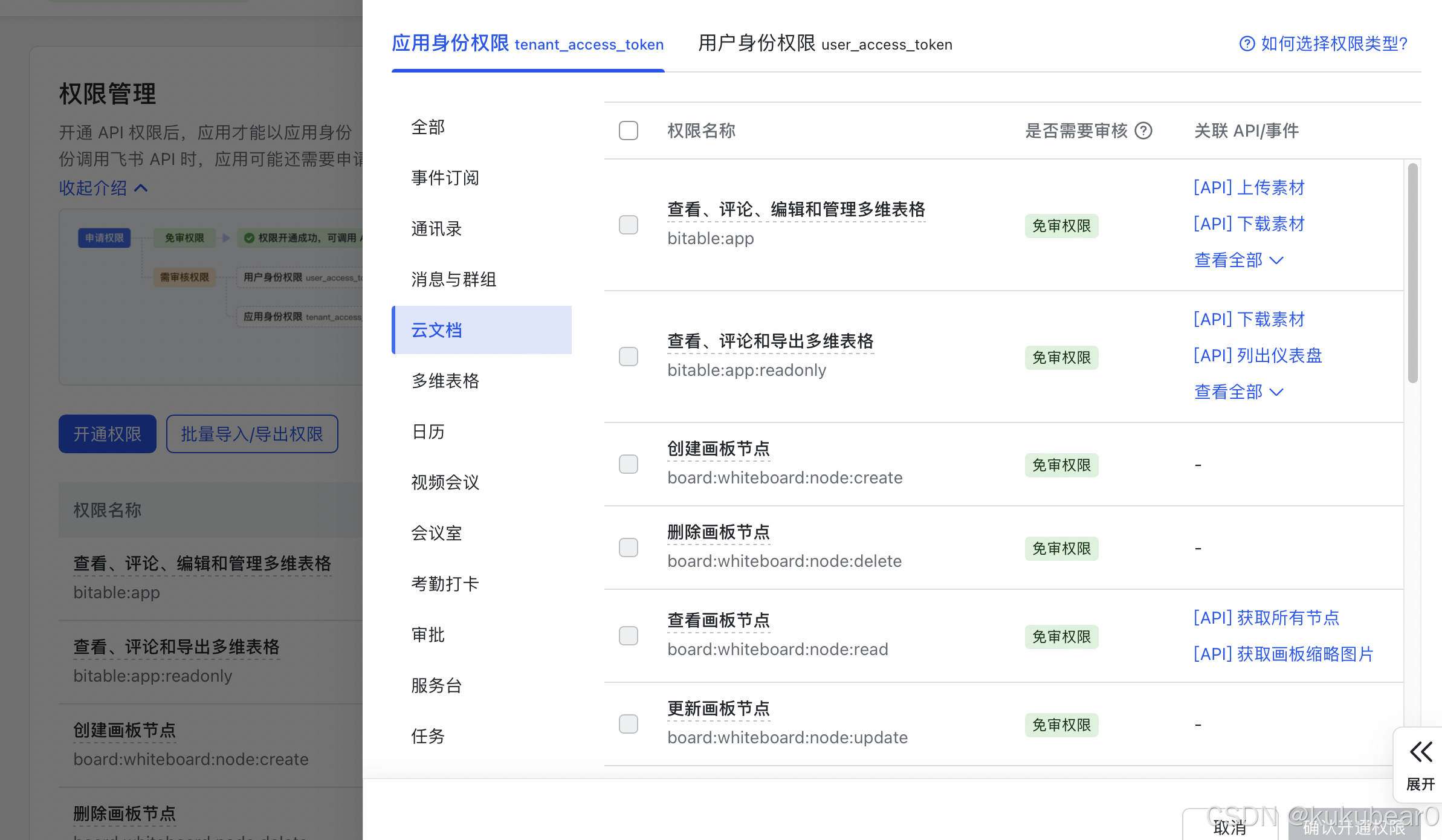
Task: Click the permission list vertical scrollbar
Action: pos(1412,273)
